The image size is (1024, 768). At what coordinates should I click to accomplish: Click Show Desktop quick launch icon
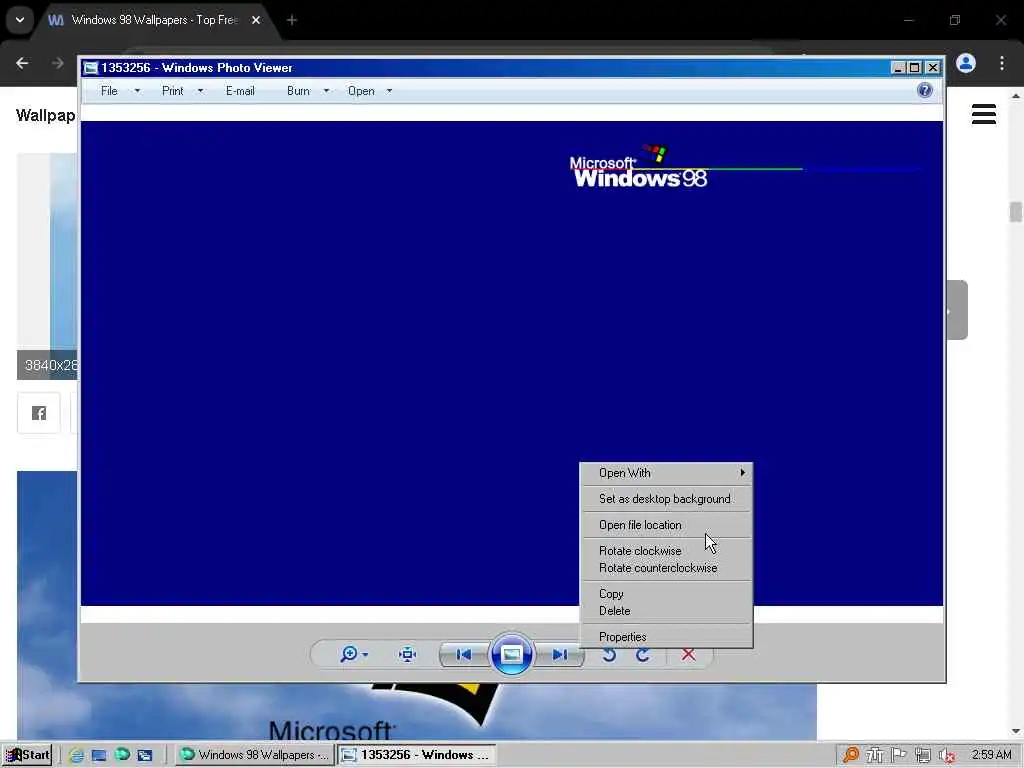(x=99, y=755)
